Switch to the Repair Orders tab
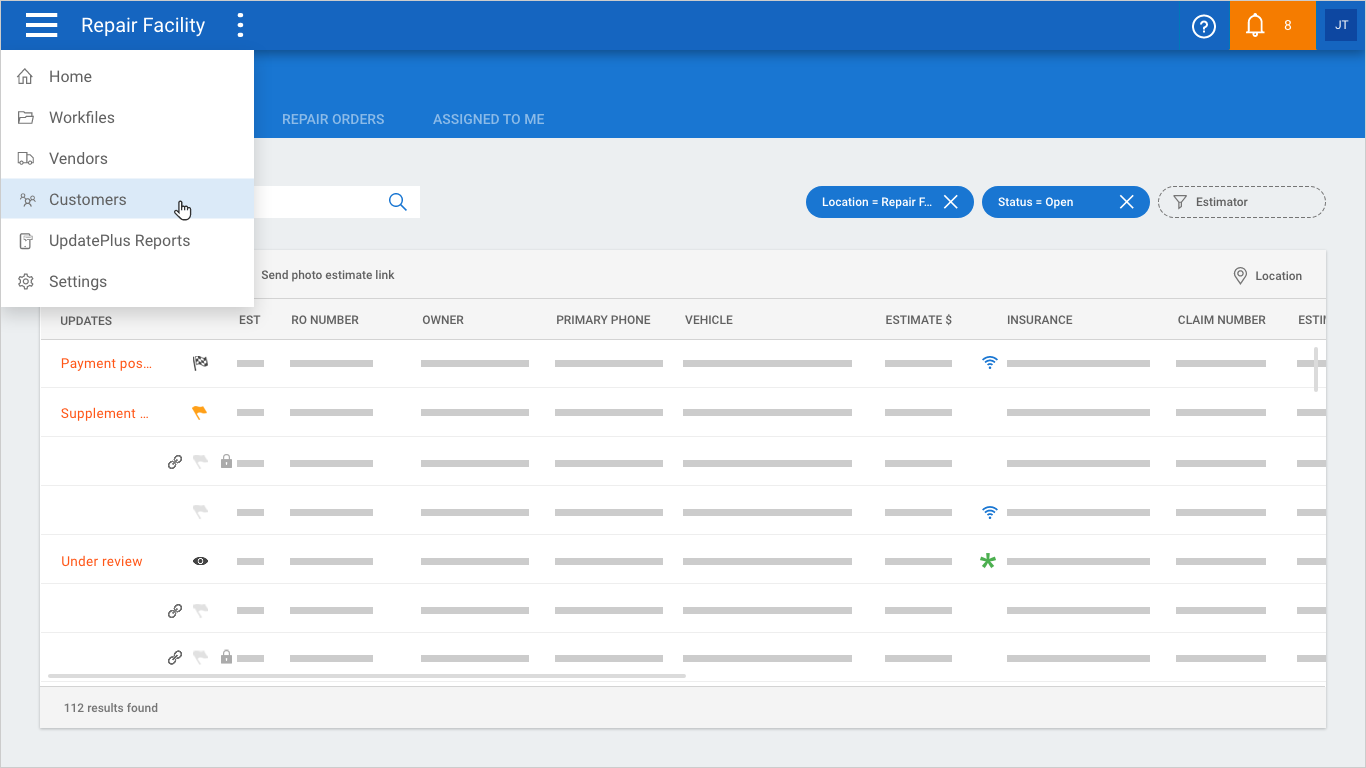The width and height of the screenshot is (1366, 768). [x=333, y=119]
